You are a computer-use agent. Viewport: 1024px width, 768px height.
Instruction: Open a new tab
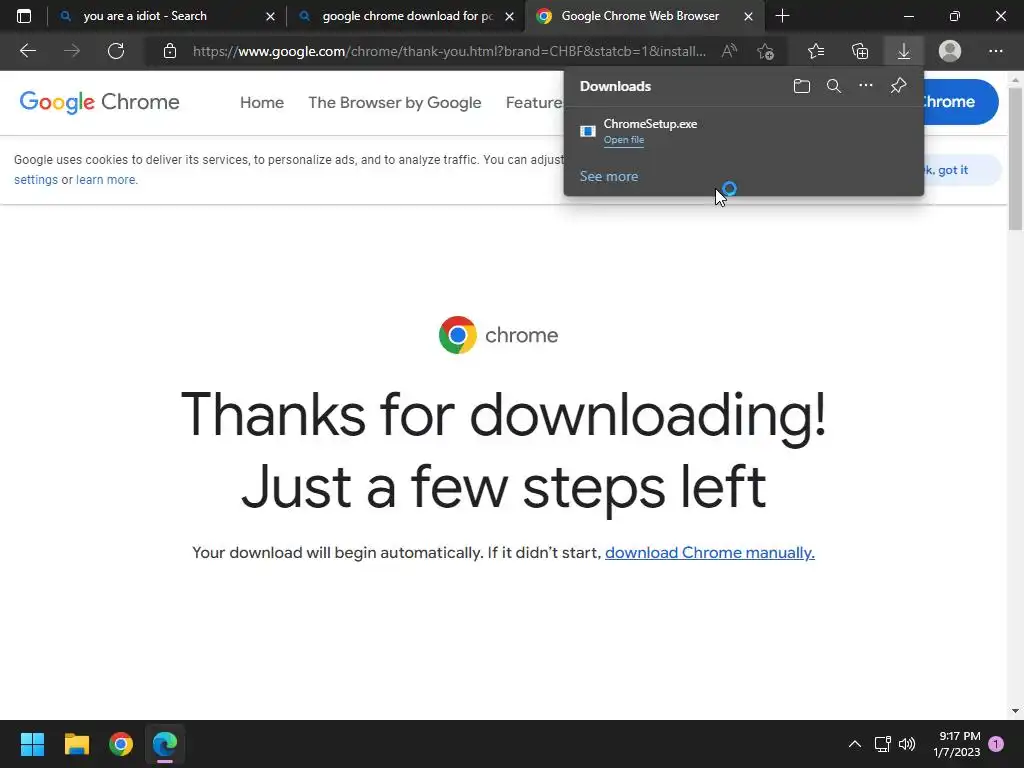782,16
